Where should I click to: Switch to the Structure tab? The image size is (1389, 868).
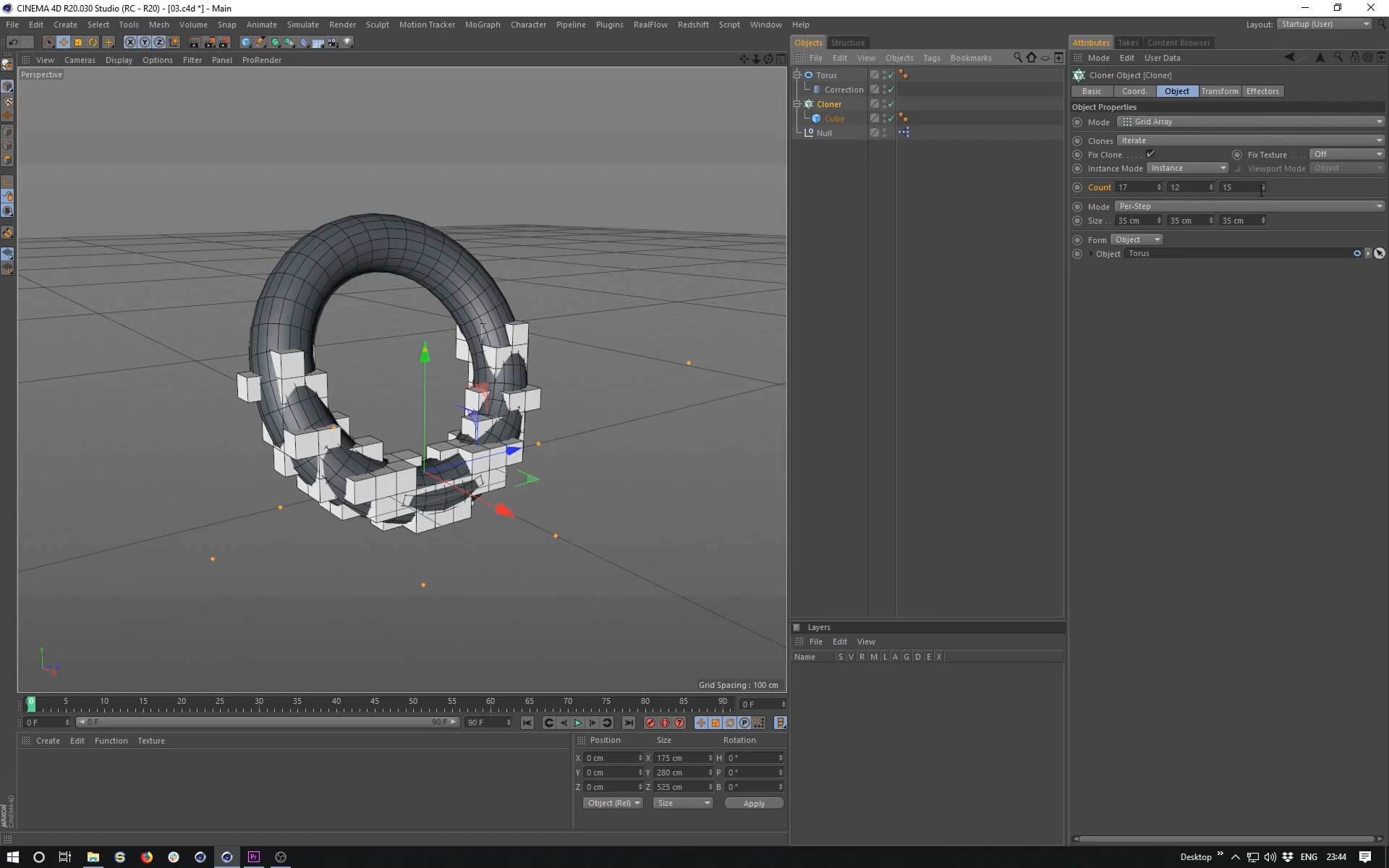point(847,43)
